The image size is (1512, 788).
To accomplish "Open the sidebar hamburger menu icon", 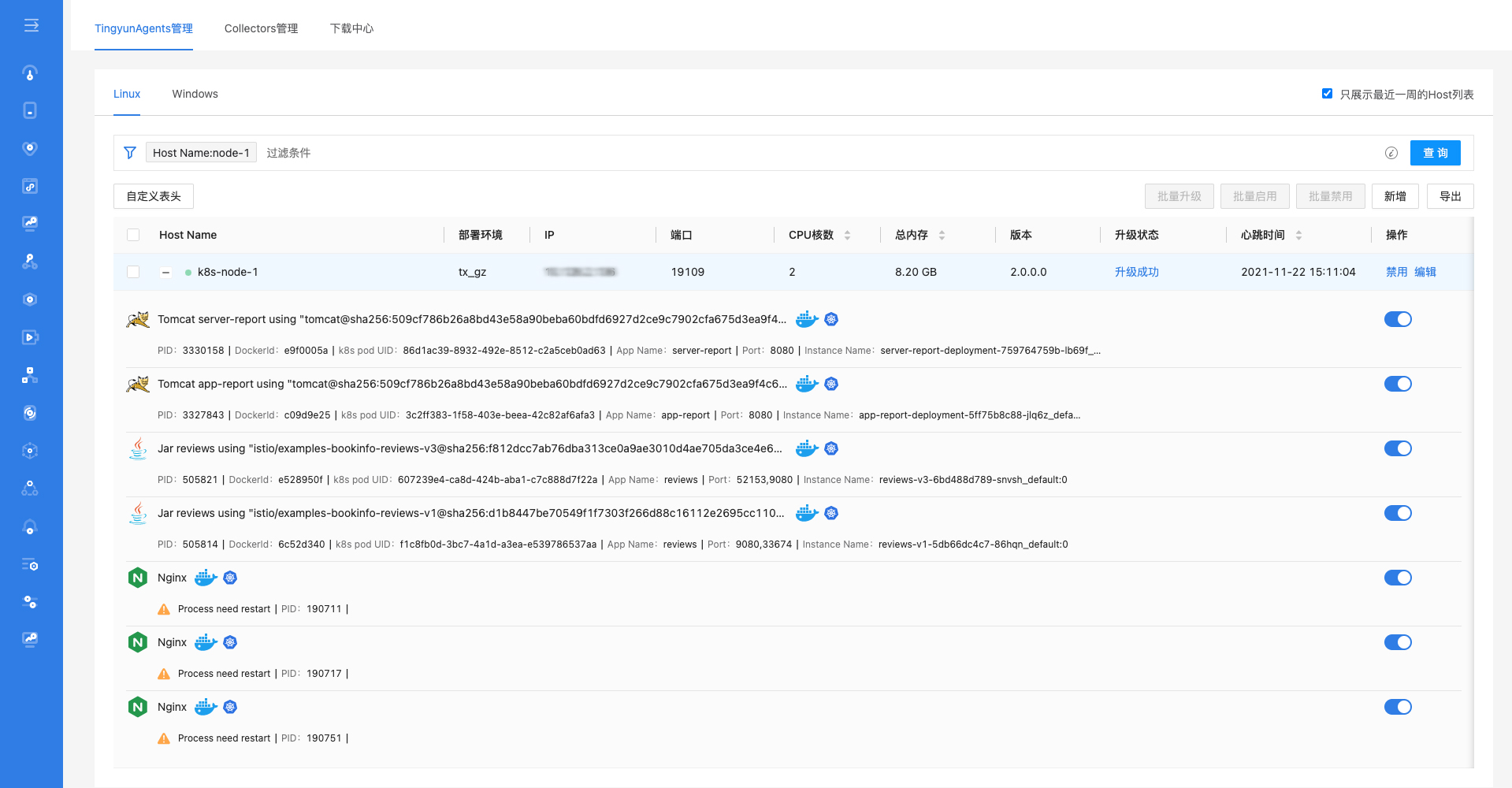I will point(31,26).
